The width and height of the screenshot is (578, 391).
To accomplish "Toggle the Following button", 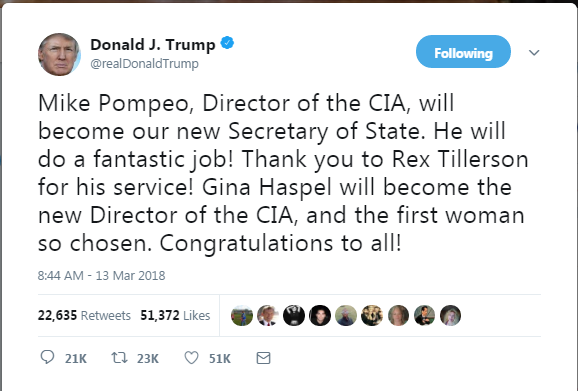I will click(463, 52).
